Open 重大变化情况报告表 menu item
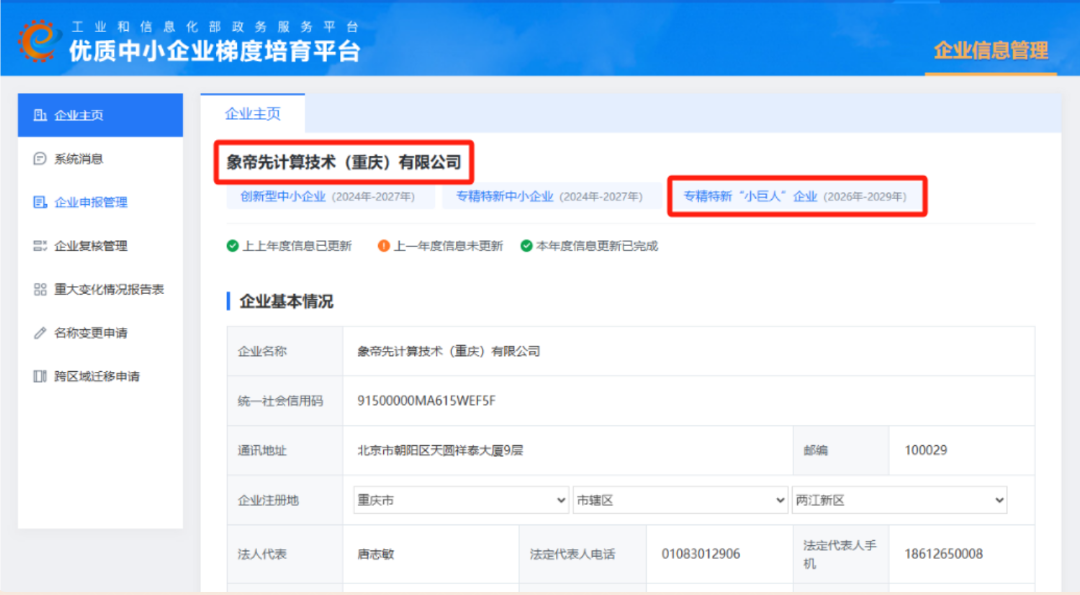The image size is (1080, 595). click(101, 289)
